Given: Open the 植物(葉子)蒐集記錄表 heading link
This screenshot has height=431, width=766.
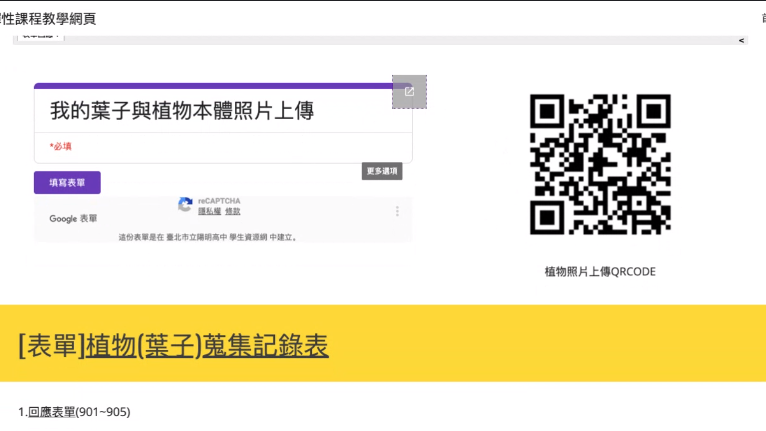Looking at the screenshot, I should pos(207,345).
